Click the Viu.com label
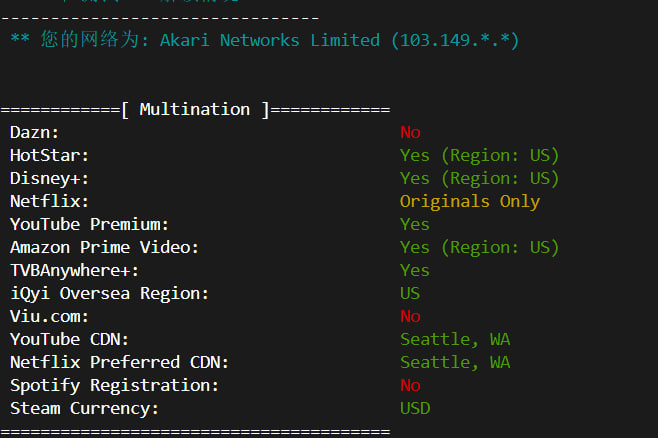This screenshot has height=438, width=658. point(50,316)
